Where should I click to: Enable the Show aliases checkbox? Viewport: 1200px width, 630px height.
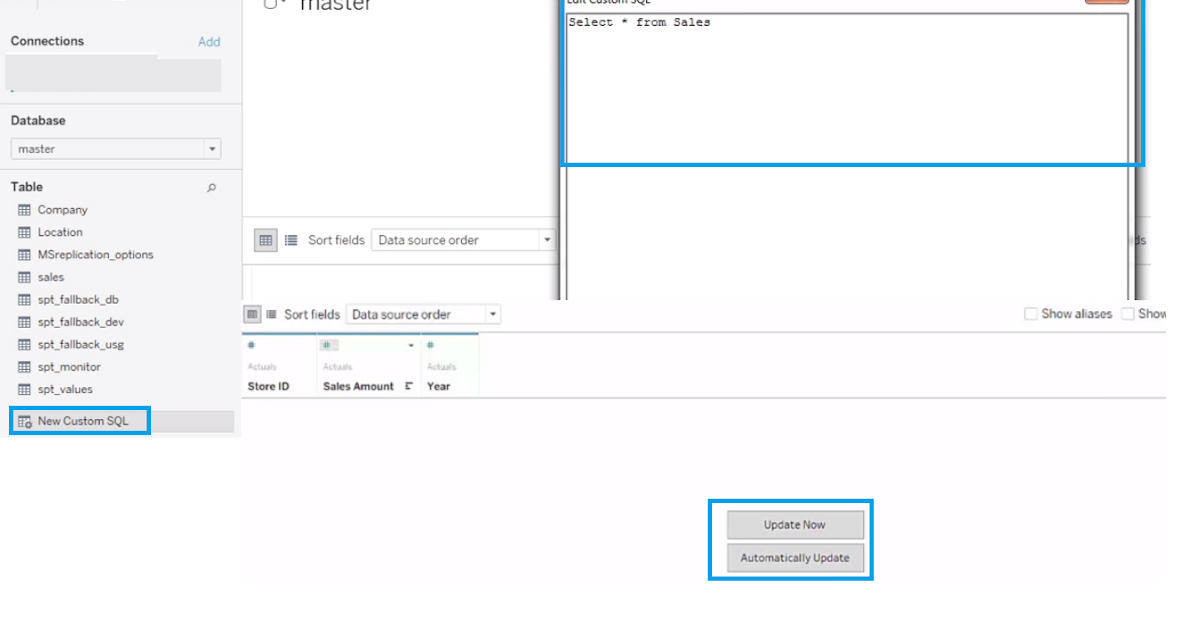(x=1031, y=313)
